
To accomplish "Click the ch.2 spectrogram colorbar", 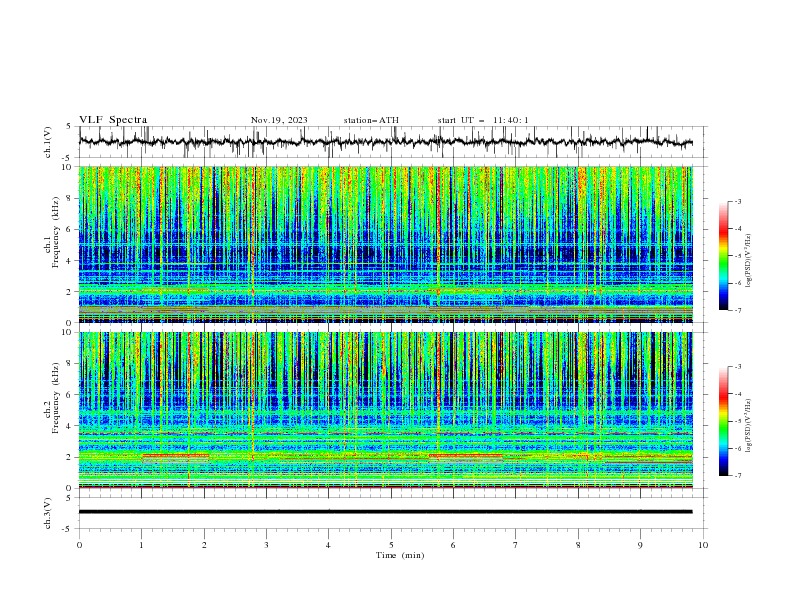I will coord(724,421).
